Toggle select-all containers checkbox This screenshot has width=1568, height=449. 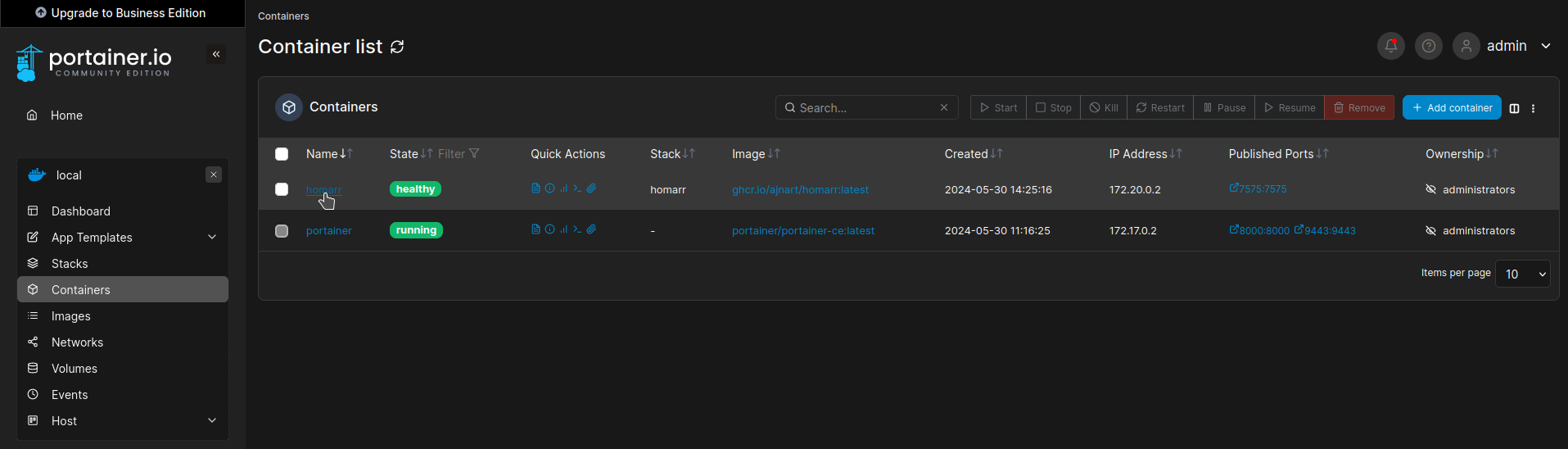[282, 154]
